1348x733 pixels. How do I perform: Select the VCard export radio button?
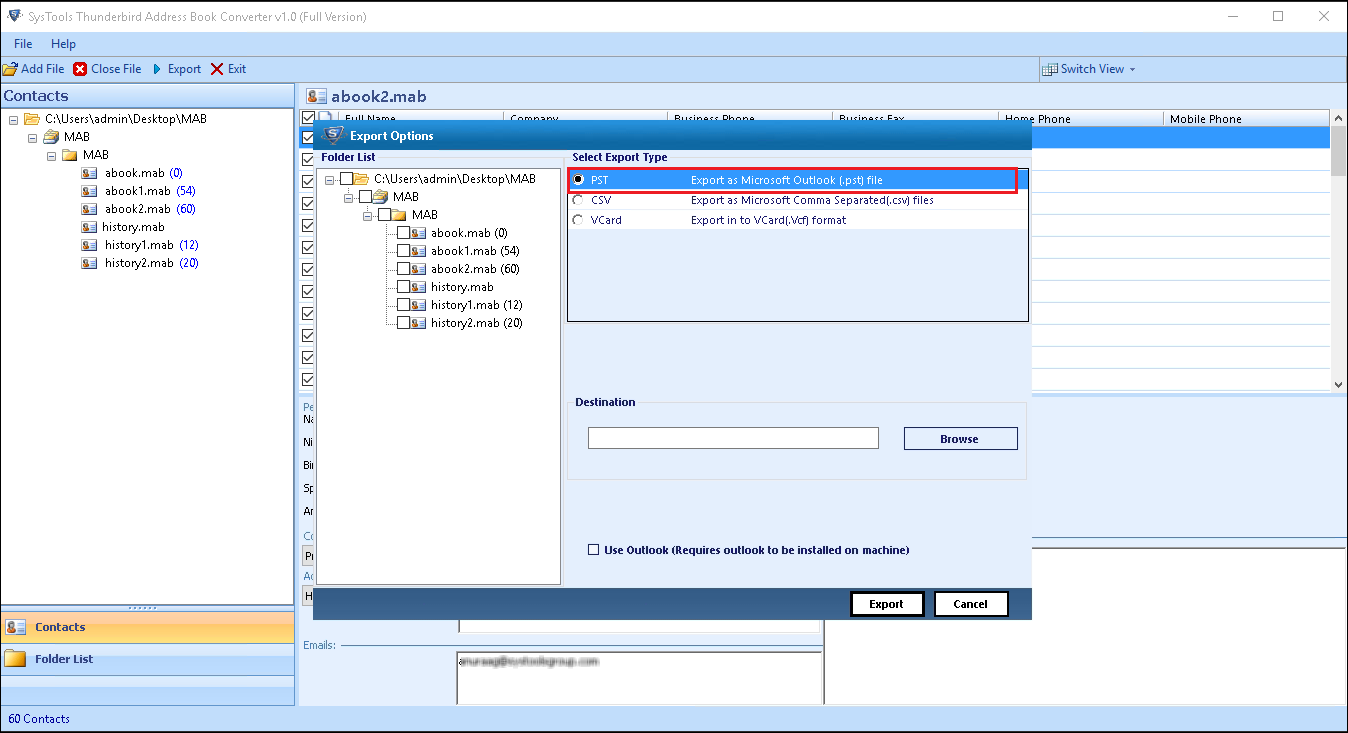578,220
